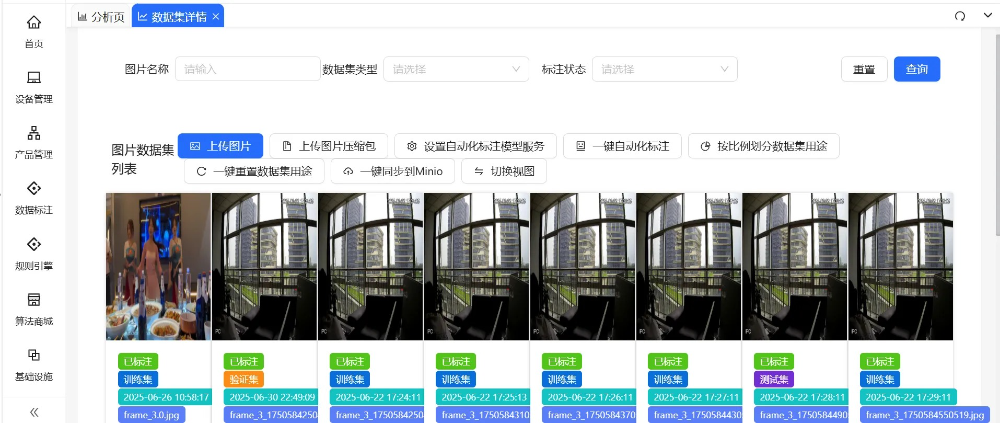Open 算法商城 store icon in sidebar
Screen dimensions: 1000x423
tap(34, 300)
